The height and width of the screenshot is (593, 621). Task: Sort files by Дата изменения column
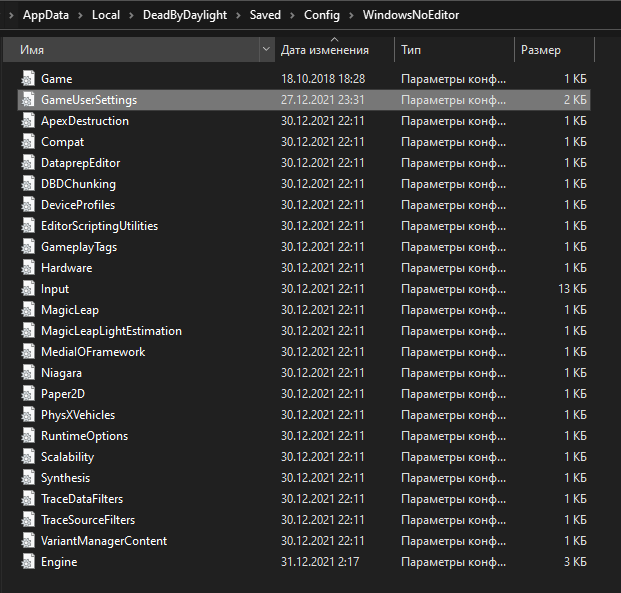click(x=325, y=50)
